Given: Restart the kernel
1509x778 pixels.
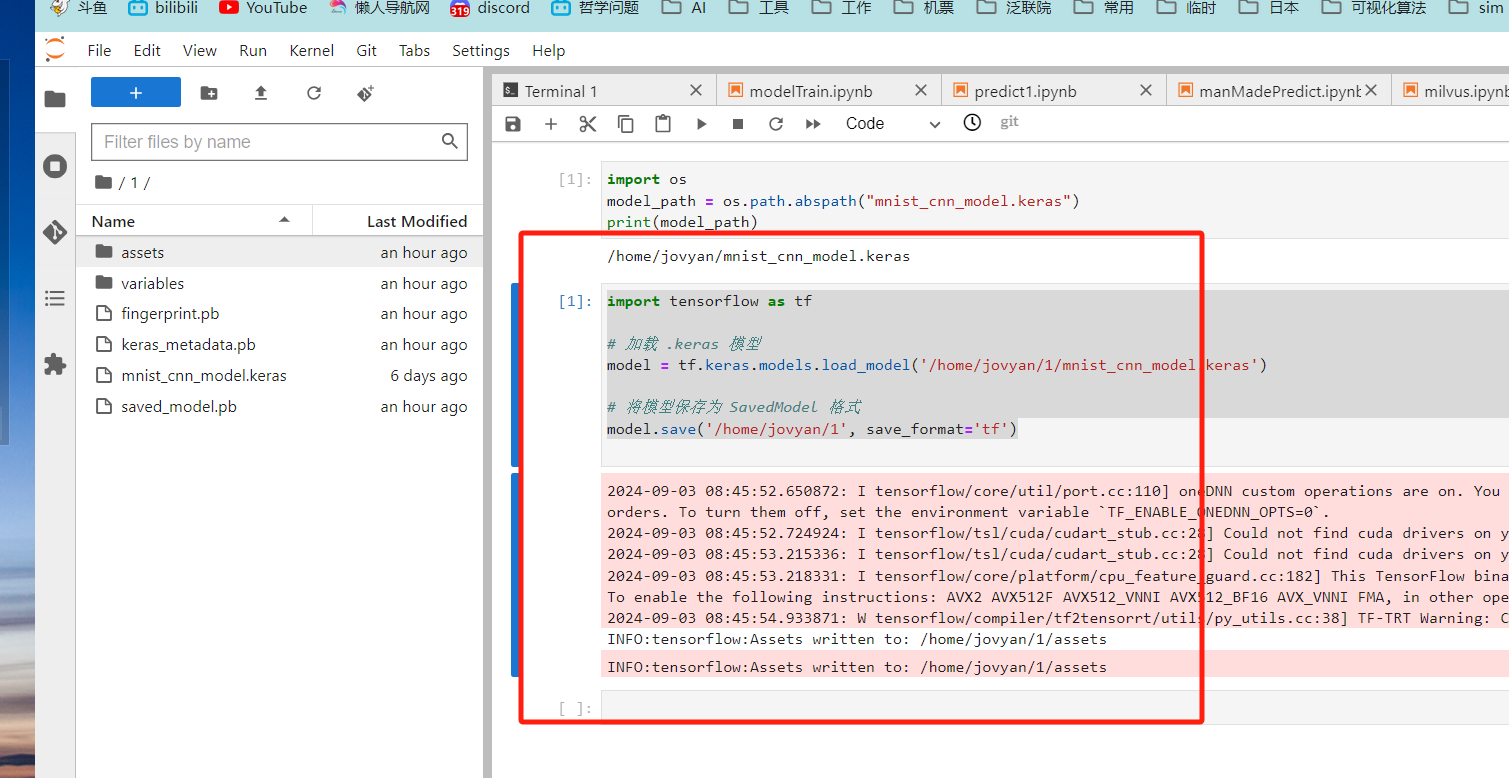Looking at the screenshot, I should (776, 124).
